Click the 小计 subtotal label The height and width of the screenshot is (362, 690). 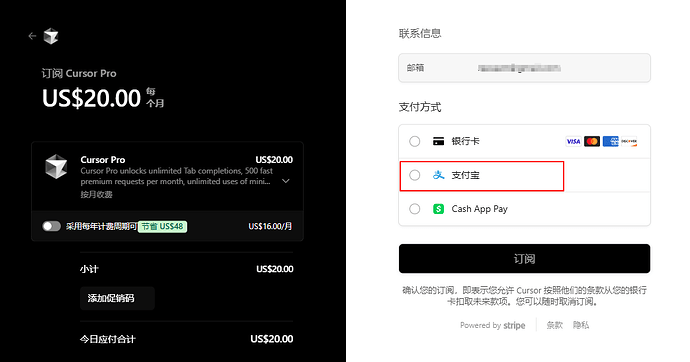pos(89,269)
